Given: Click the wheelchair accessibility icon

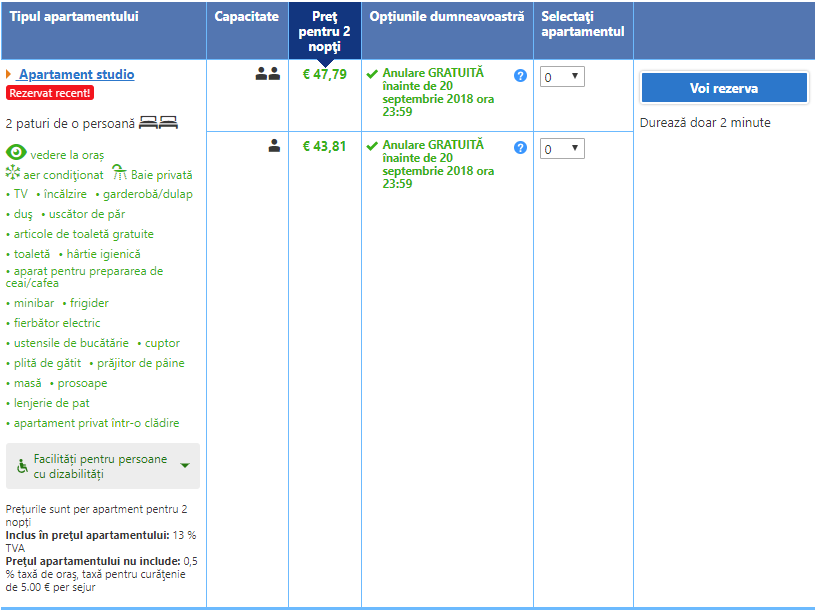Looking at the screenshot, I should click(x=22, y=466).
